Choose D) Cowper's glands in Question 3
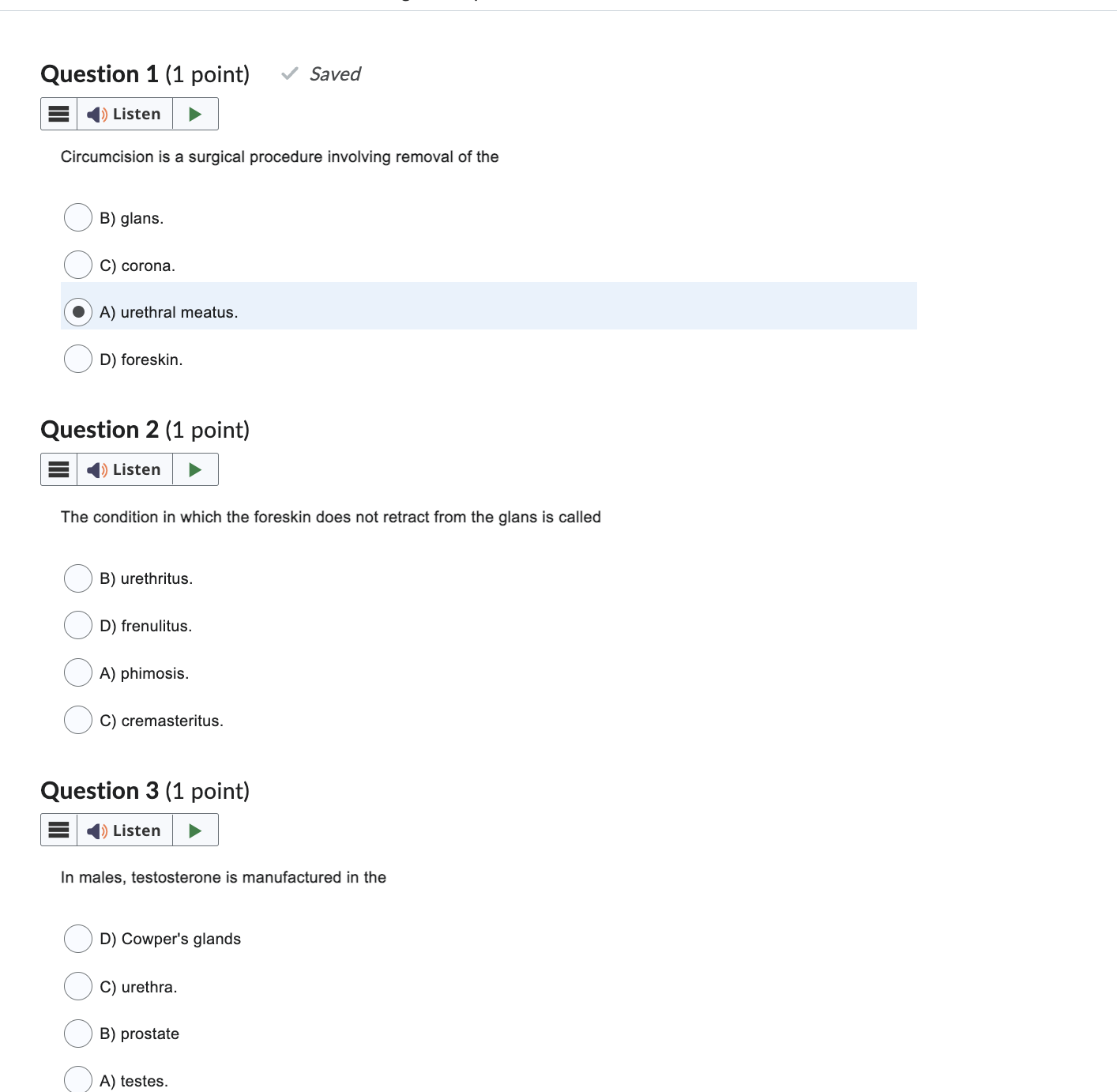The width and height of the screenshot is (1117, 1092). pos(77,939)
